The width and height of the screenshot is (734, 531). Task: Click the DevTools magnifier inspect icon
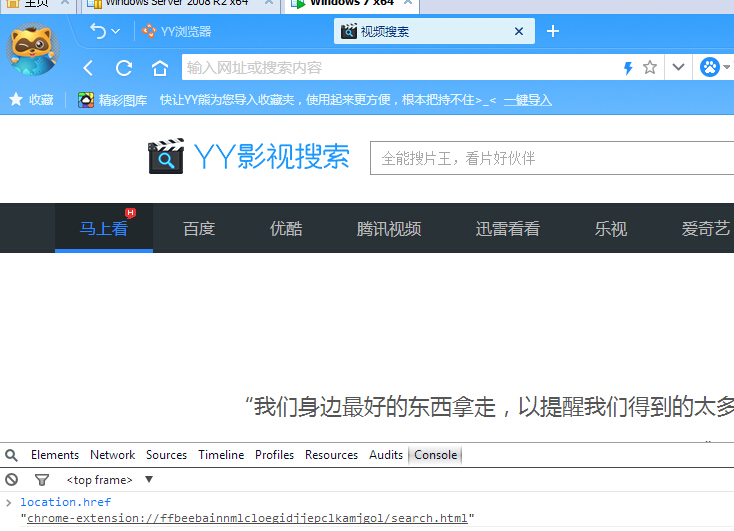click(11, 455)
